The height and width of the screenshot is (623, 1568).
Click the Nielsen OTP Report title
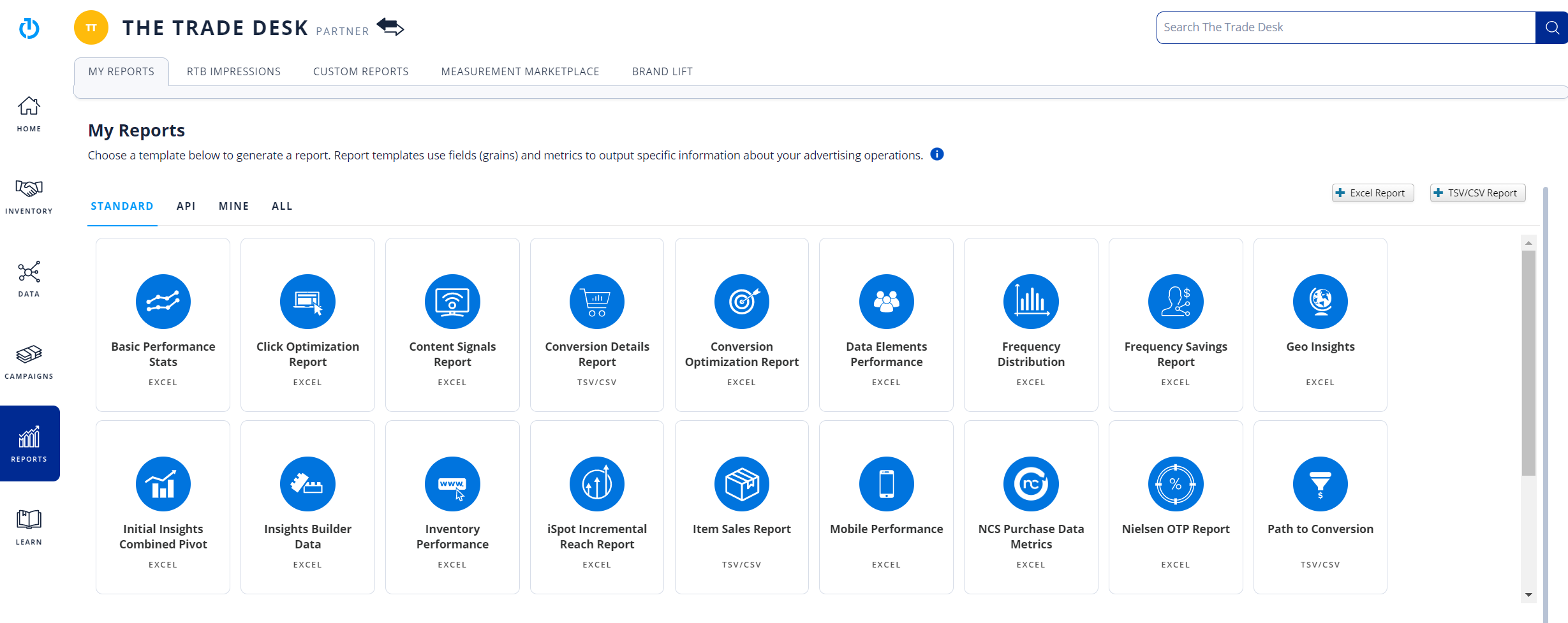tap(1176, 529)
